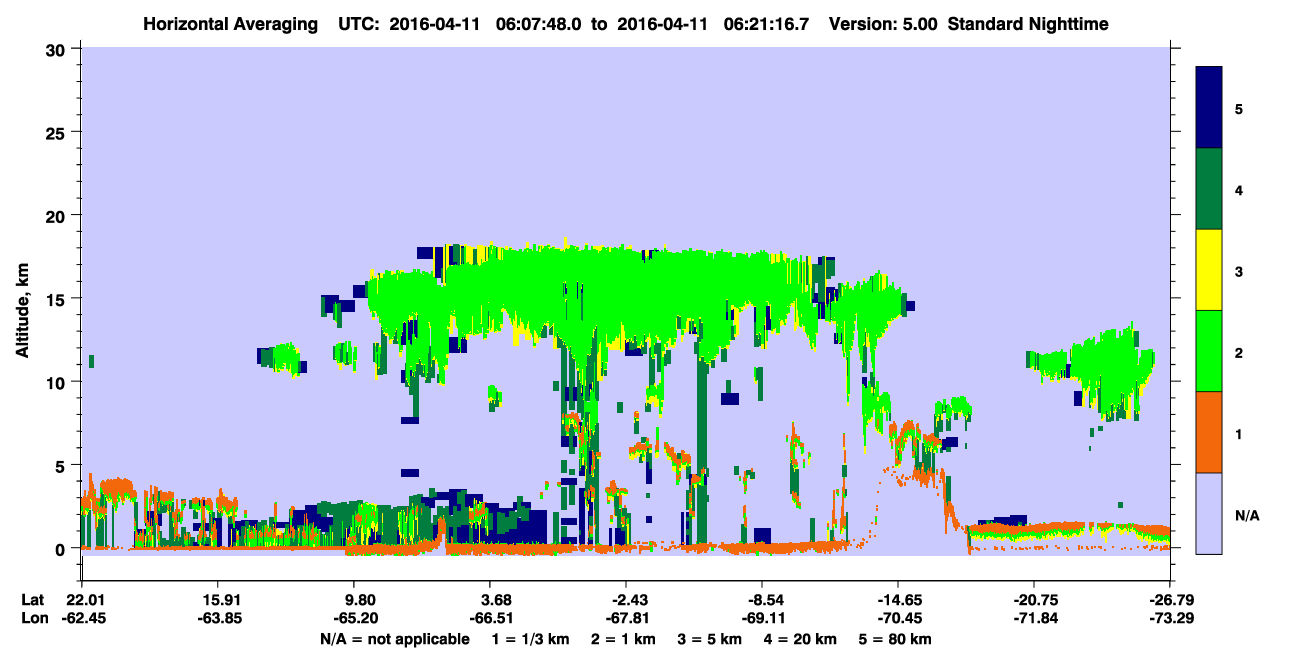The image size is (1300, 667).
Task: Click the colorbar label '4'
Action: [x=1239, y=189]
